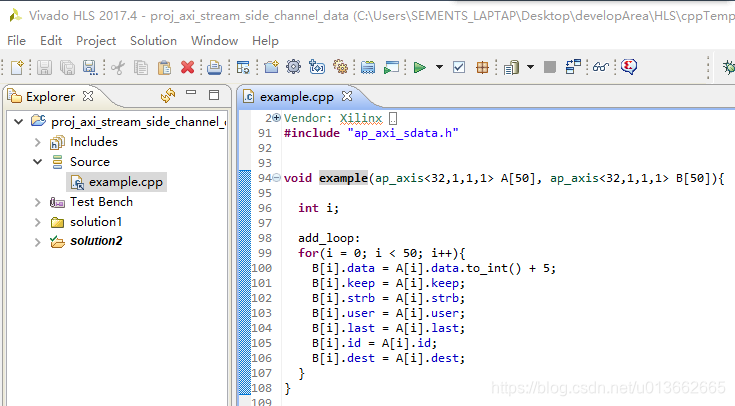This screenshot has height=406, width=735.
Task: Click the New File toolbar icon
Action: 17,68
